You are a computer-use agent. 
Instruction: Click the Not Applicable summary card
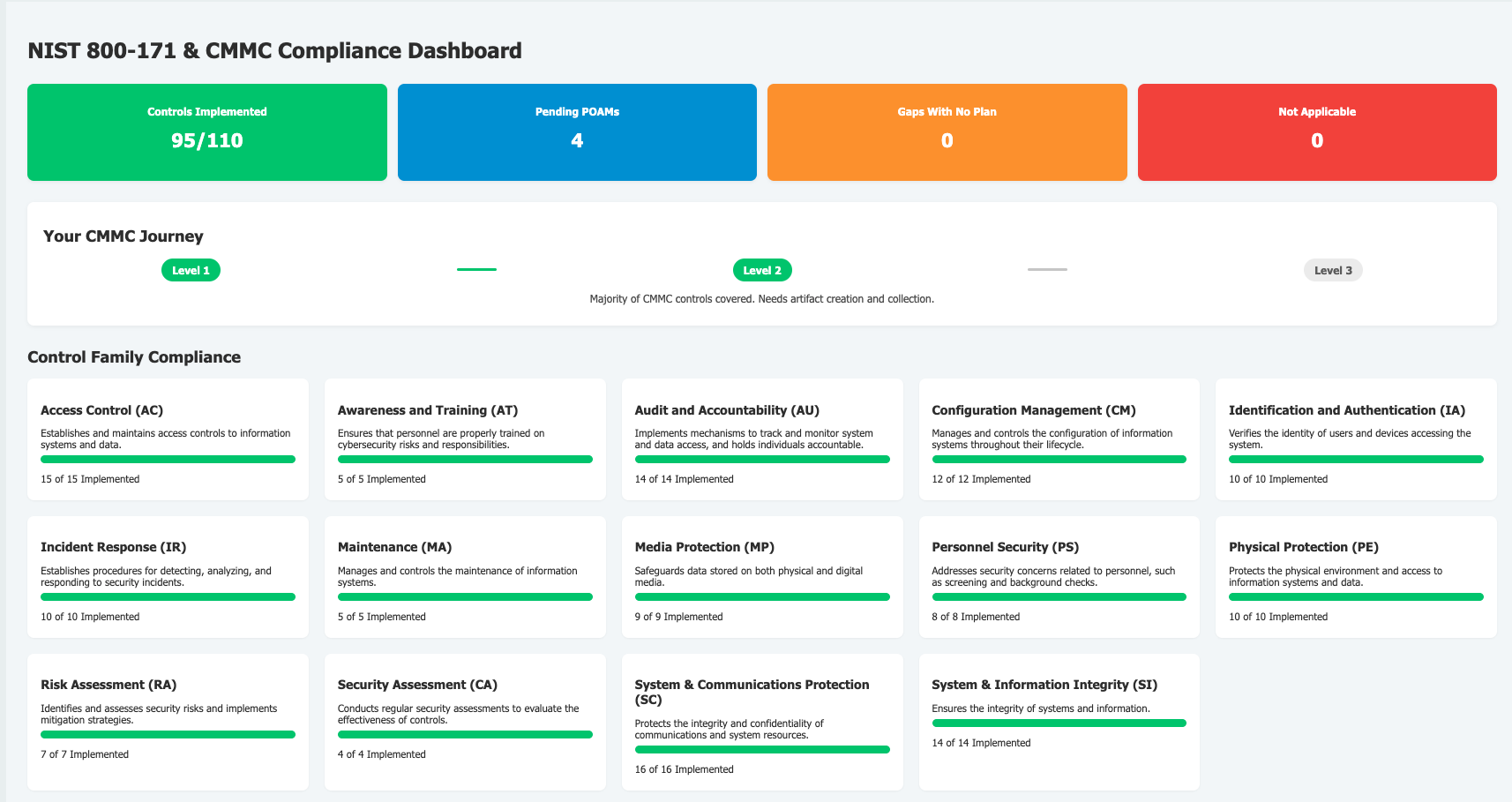pyautogui.click(x=1317, y=132)
